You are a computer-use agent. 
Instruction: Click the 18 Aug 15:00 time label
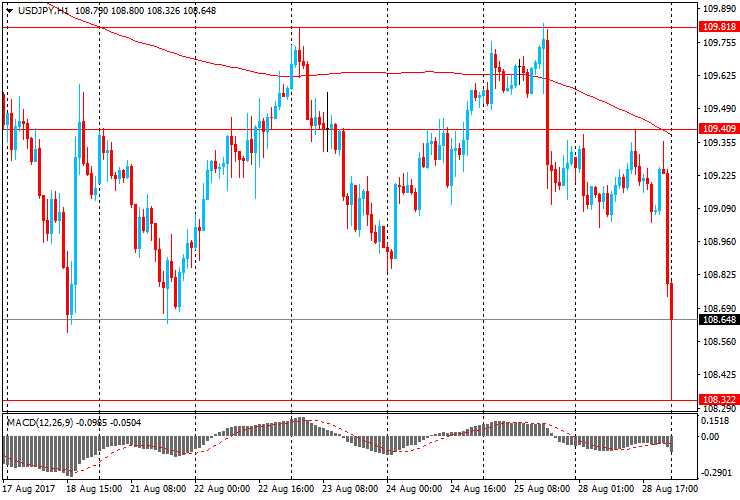[94, 489]
